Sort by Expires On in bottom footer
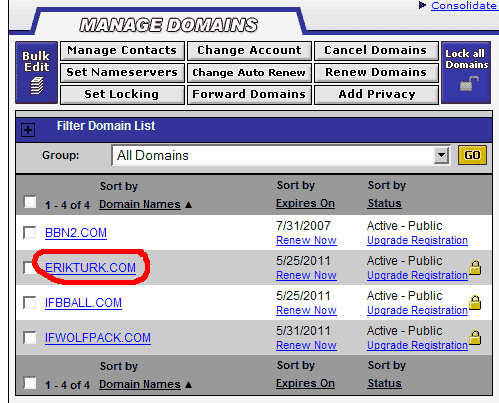The height and width of the screenshot is (403, 499). (305, 383)
